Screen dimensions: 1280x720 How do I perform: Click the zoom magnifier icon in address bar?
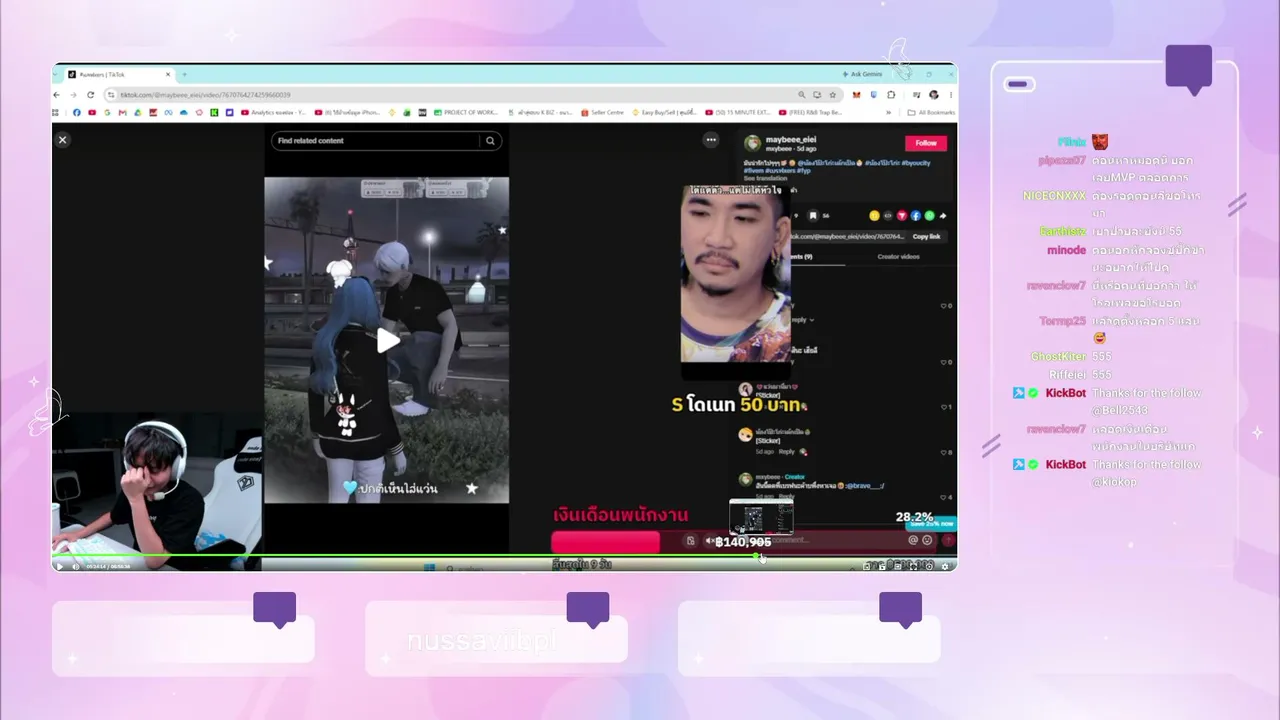(802, 95)
